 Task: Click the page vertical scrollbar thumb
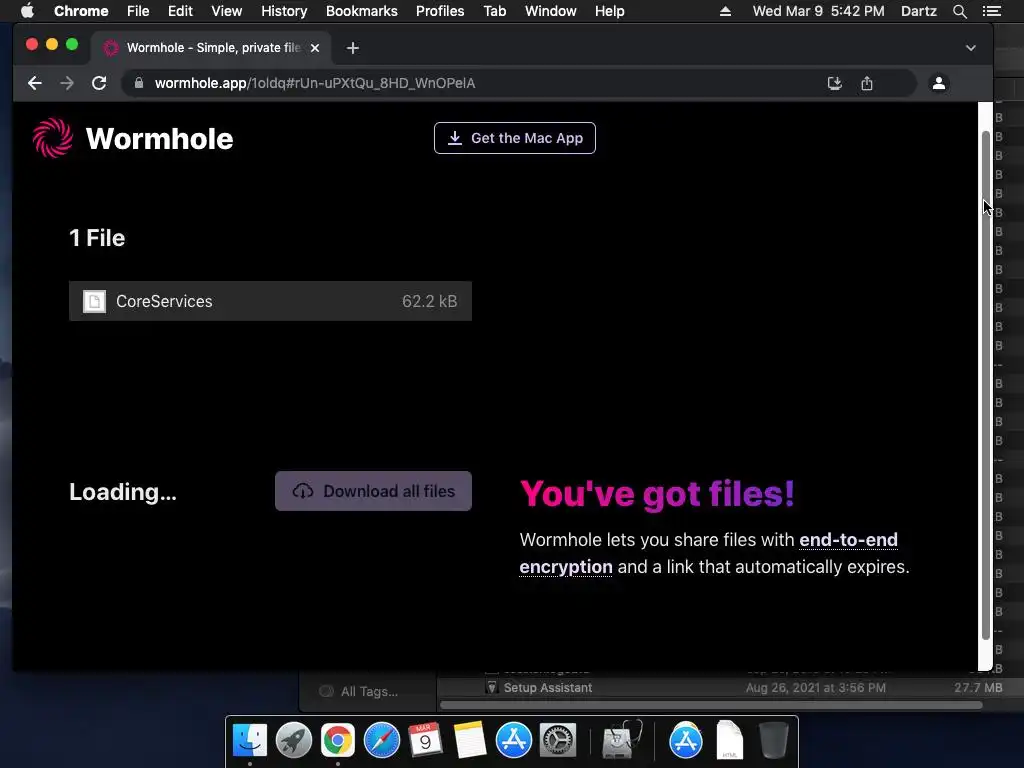tap(985, 385)
